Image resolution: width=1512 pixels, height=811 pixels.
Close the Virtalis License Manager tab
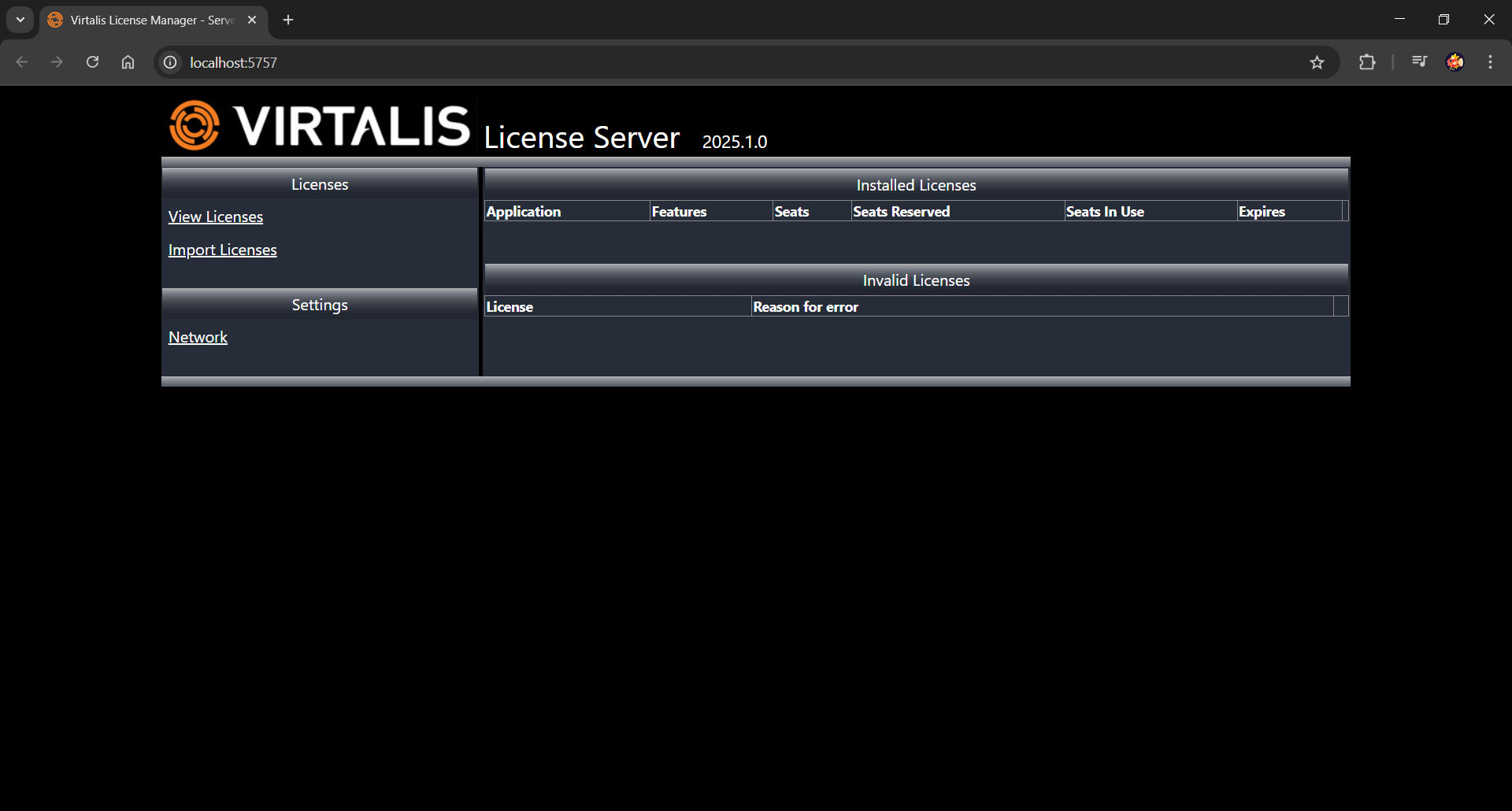[252, 20]
